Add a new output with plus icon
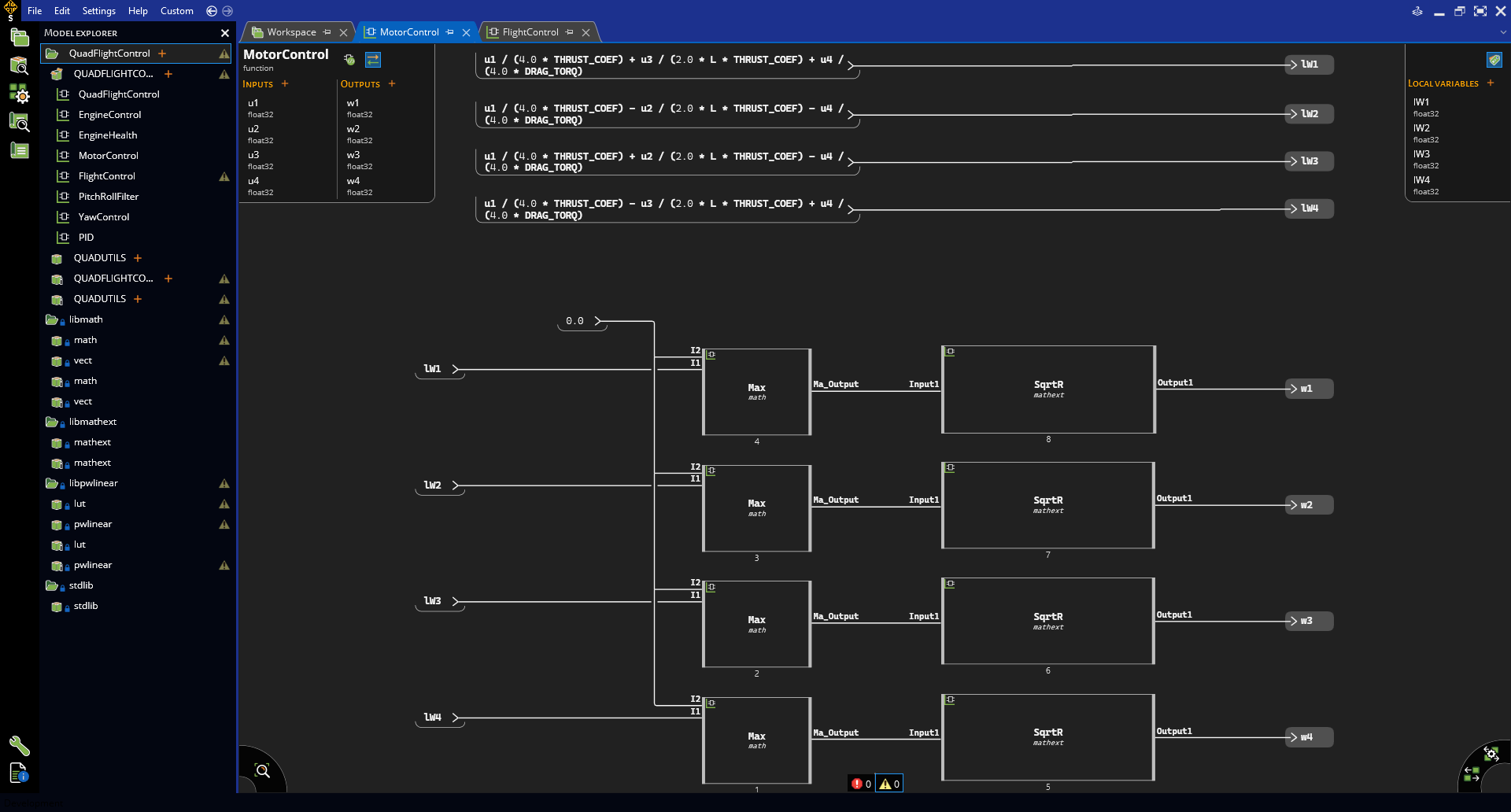 [x=392, y=83]
